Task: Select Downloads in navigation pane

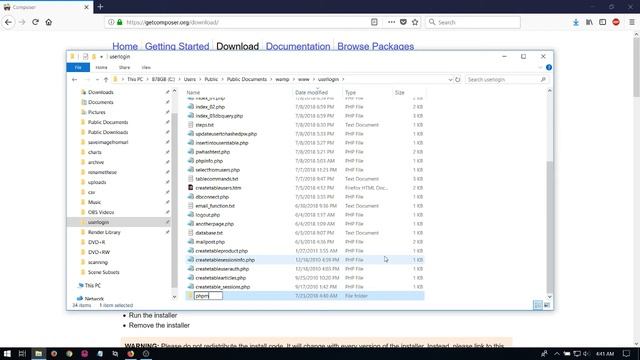Action: 100,92
